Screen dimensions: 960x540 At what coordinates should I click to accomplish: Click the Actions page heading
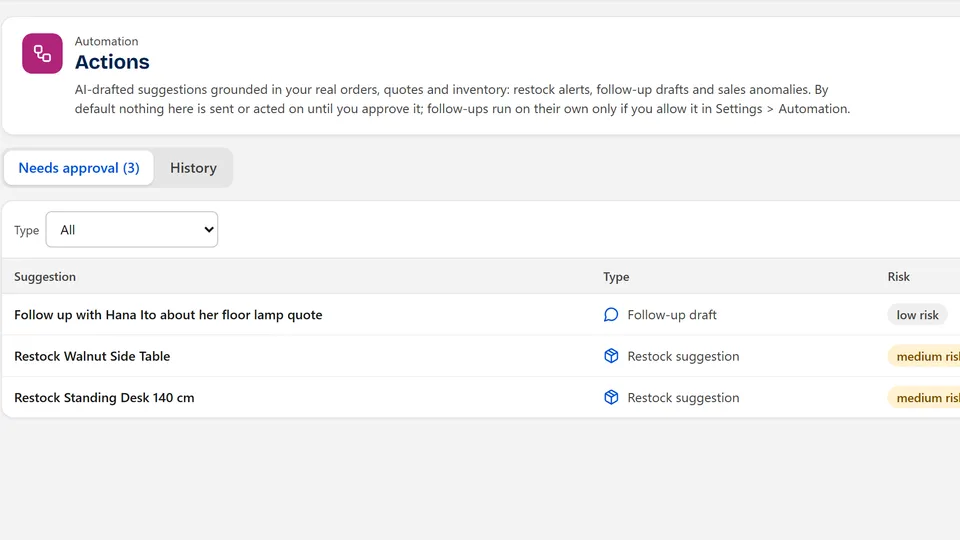112,62
